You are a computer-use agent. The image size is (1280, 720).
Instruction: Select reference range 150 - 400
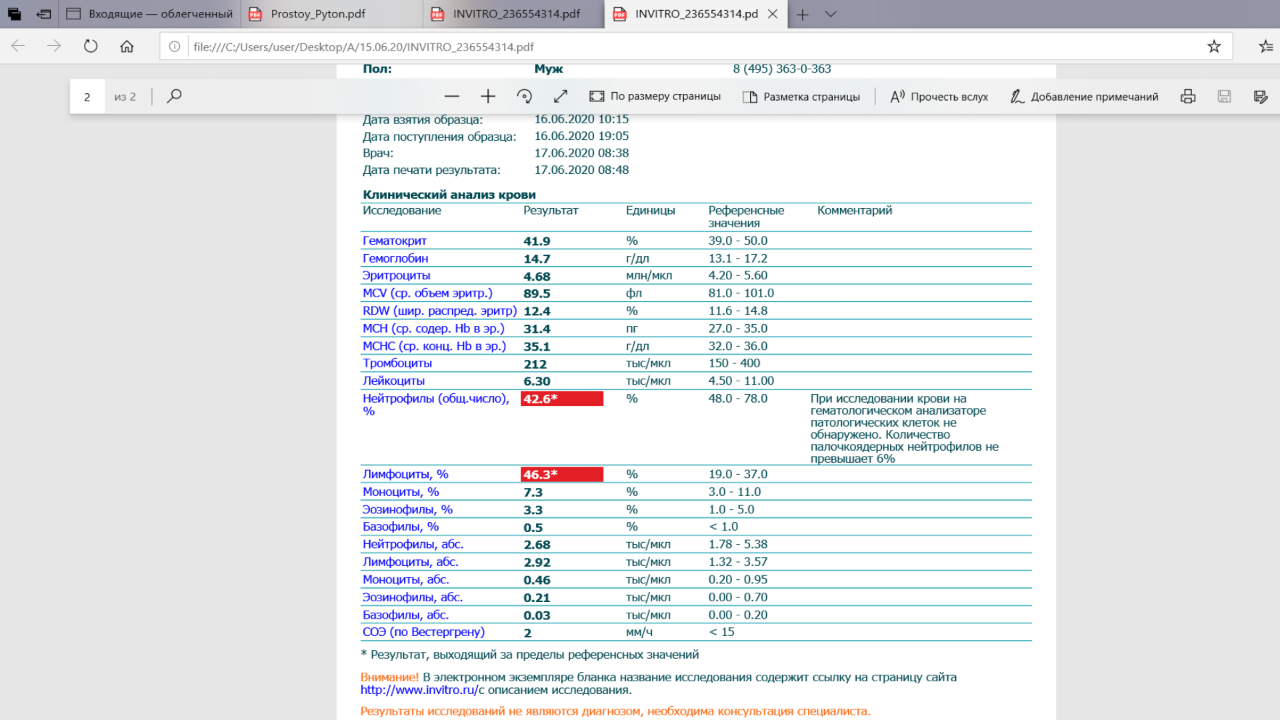point(736,363)
